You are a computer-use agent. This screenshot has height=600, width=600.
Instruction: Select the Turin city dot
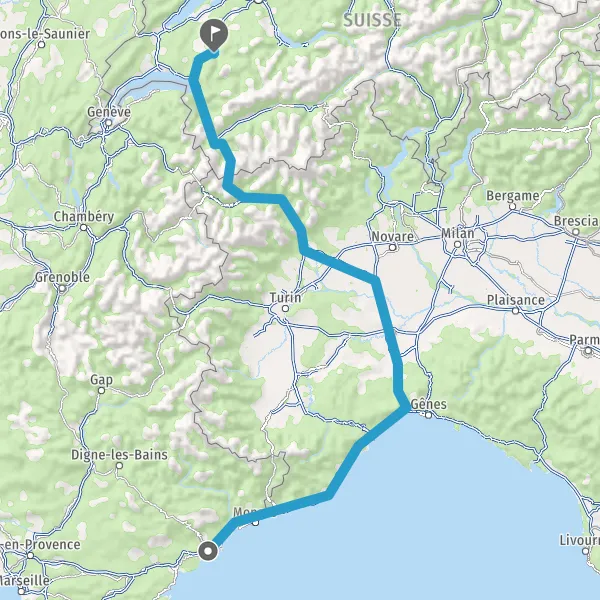coord(285,308)
